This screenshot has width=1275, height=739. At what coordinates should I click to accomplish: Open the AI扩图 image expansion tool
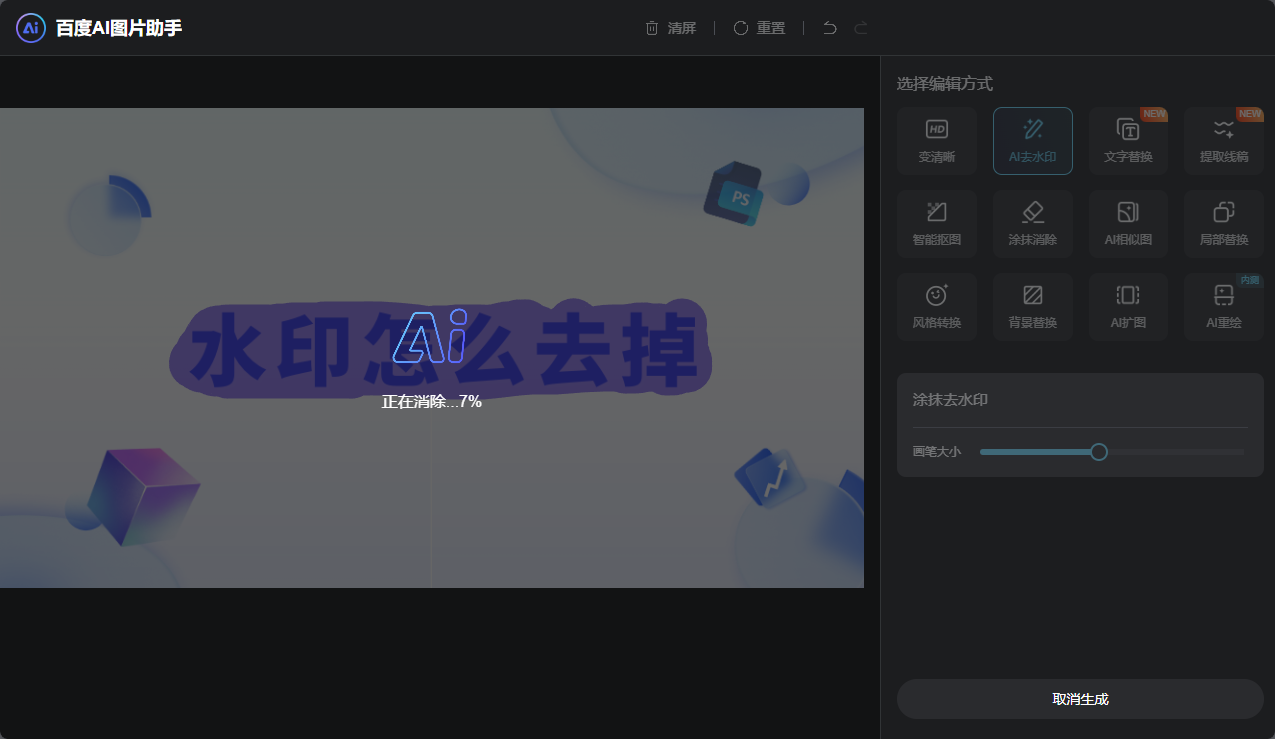pos(1127,306)
